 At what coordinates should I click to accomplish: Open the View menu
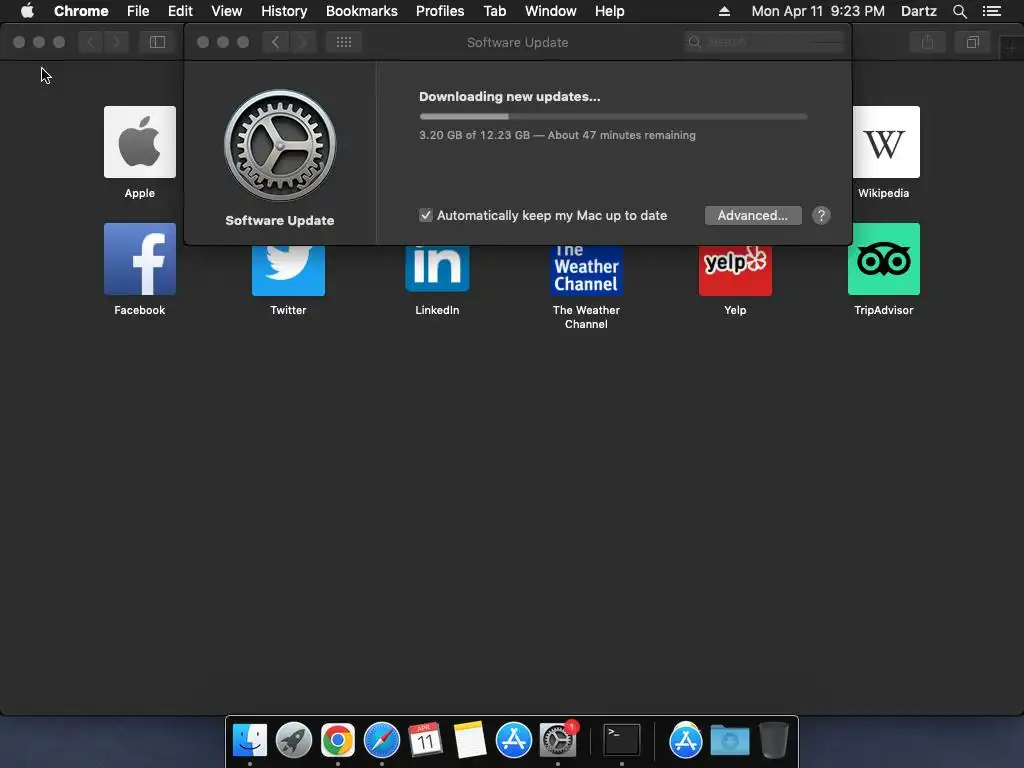[x=227, y=11]
